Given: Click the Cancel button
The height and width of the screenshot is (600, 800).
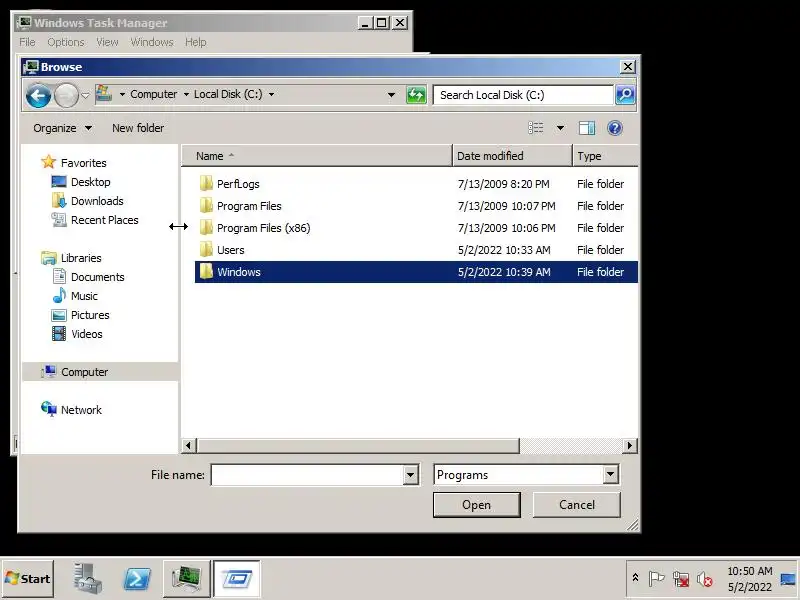Looking at the screenshot, I should tap(577, 505).
